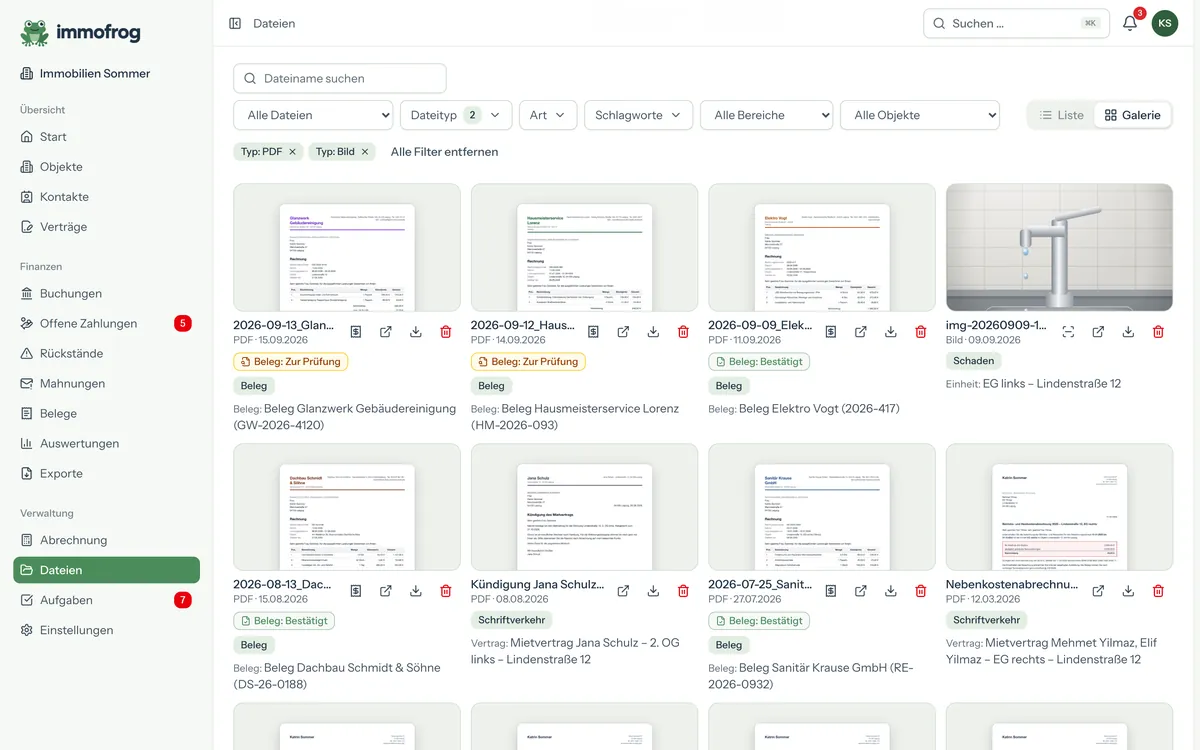This screenshot has height=750, width=1200.
Task: Open Objekte in sidebar
Action: [x=106, y=167]
